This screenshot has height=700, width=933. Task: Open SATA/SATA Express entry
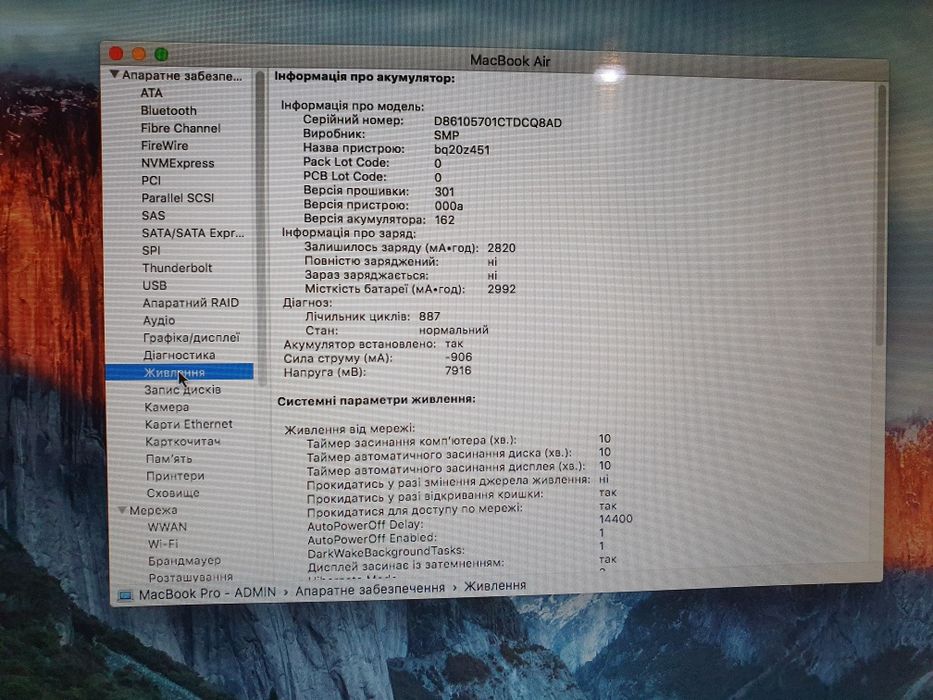click(x=193, y=233)
